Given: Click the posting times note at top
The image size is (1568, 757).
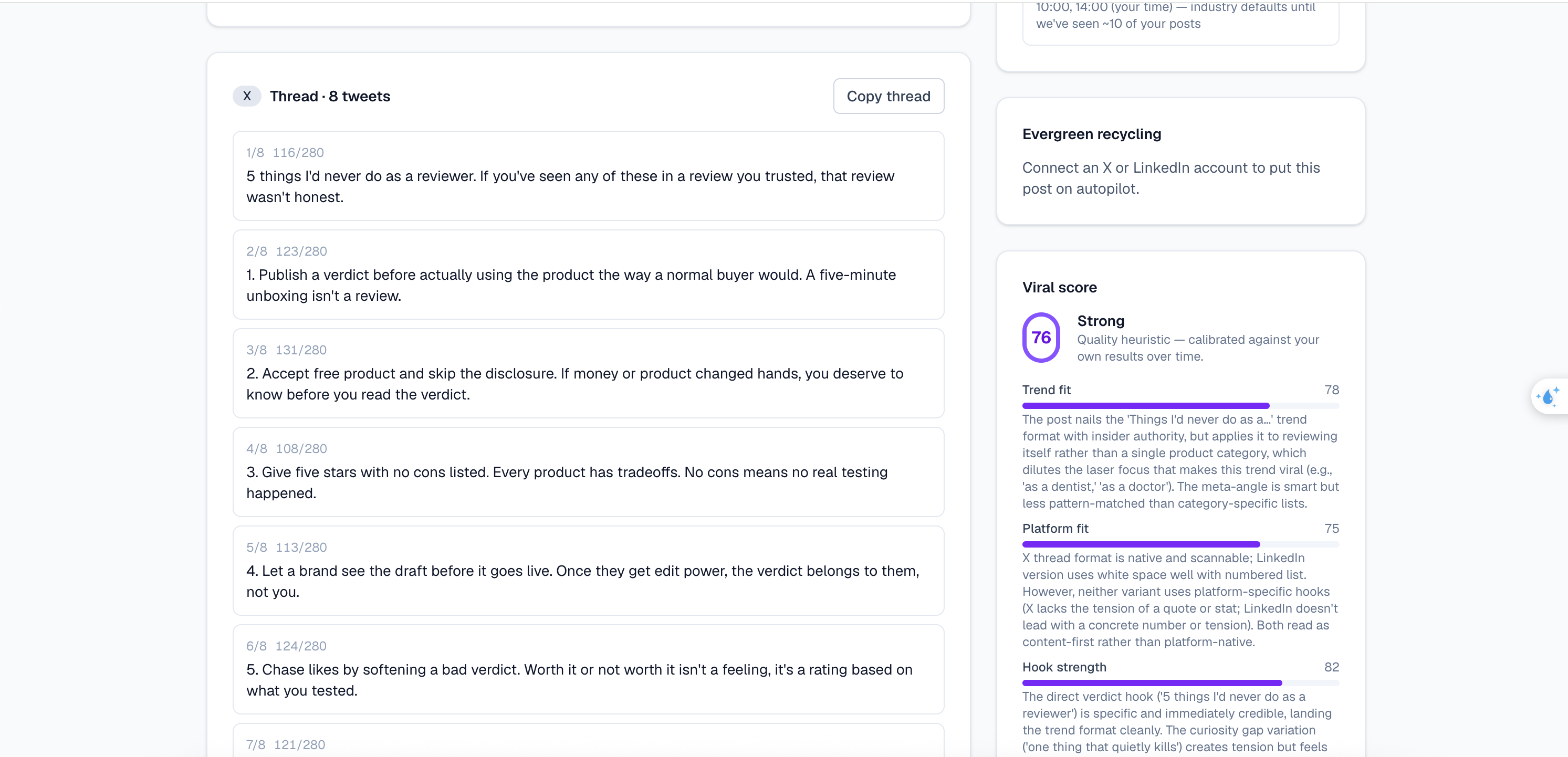Looking at the screenshot, I should (1175, 16).
